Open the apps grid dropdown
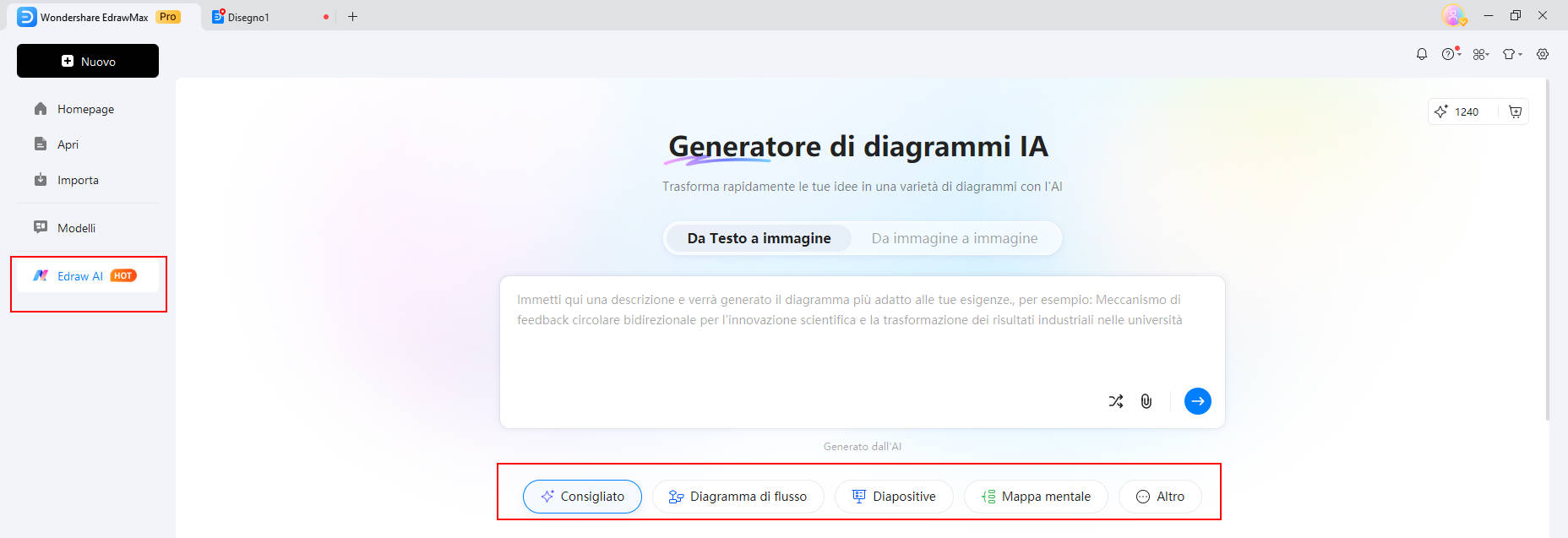Viewport: 1568px width, 538px height. 1480,54
